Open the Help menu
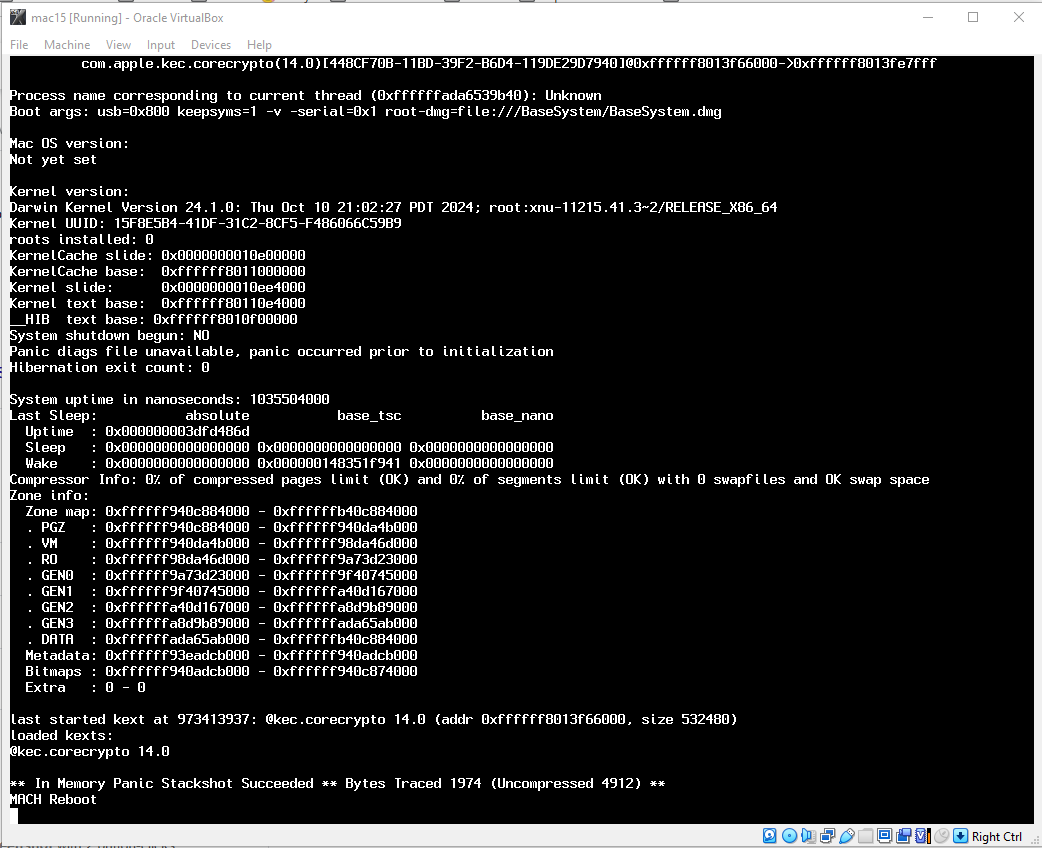This screenshot has width=1042, height=848. click(259, 45)
